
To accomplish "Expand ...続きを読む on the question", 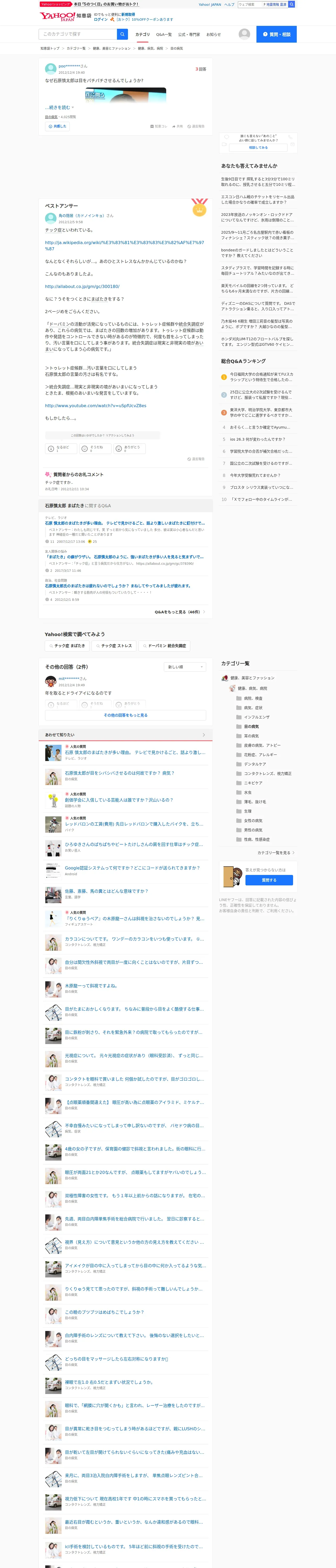I will (x=59, y=108).
